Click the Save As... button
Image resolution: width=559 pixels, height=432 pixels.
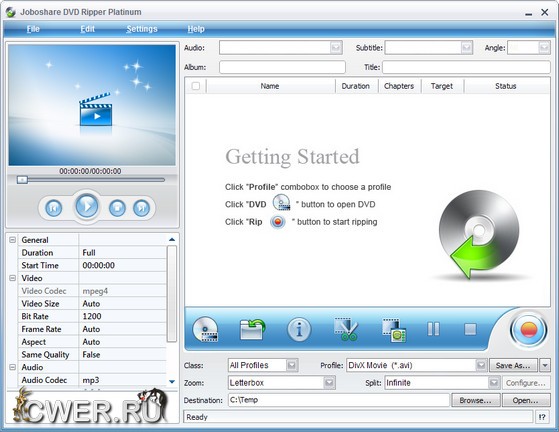pos(513,365)
